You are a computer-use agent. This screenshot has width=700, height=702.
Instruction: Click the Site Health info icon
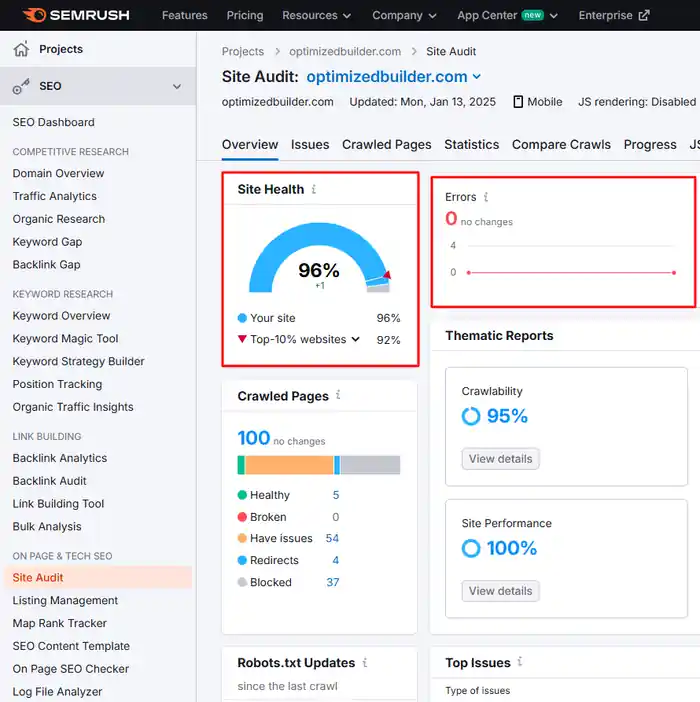[314, 189]
